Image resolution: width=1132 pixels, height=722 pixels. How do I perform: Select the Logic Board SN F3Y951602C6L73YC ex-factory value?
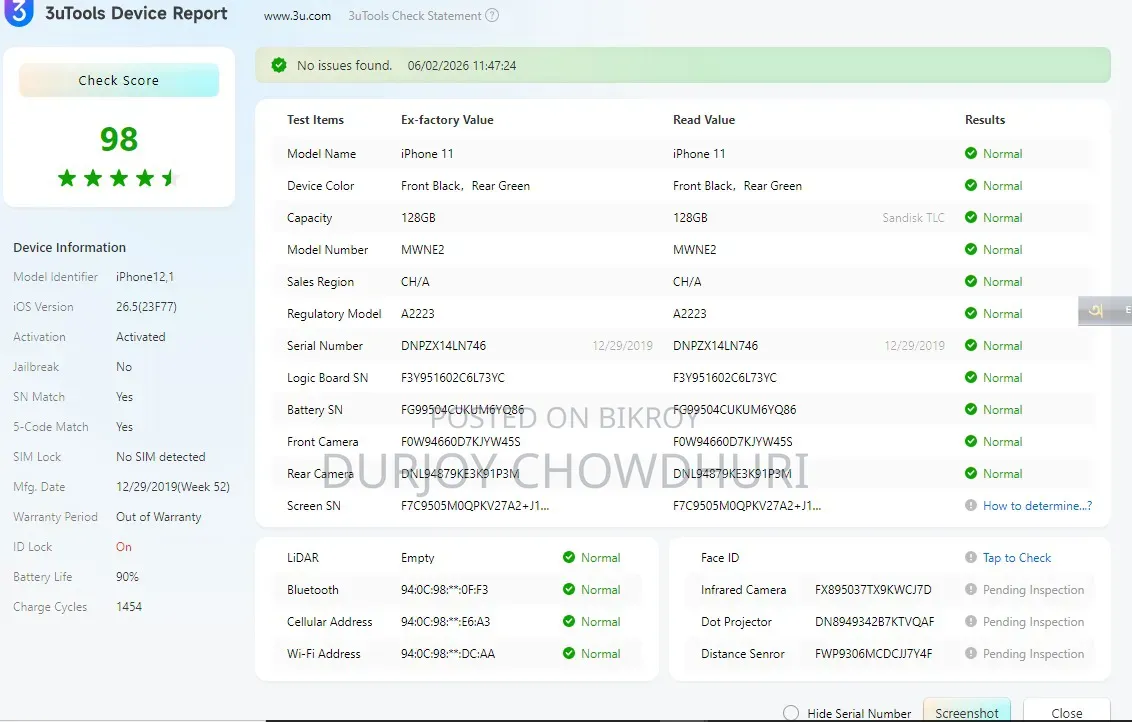point(453,378)
